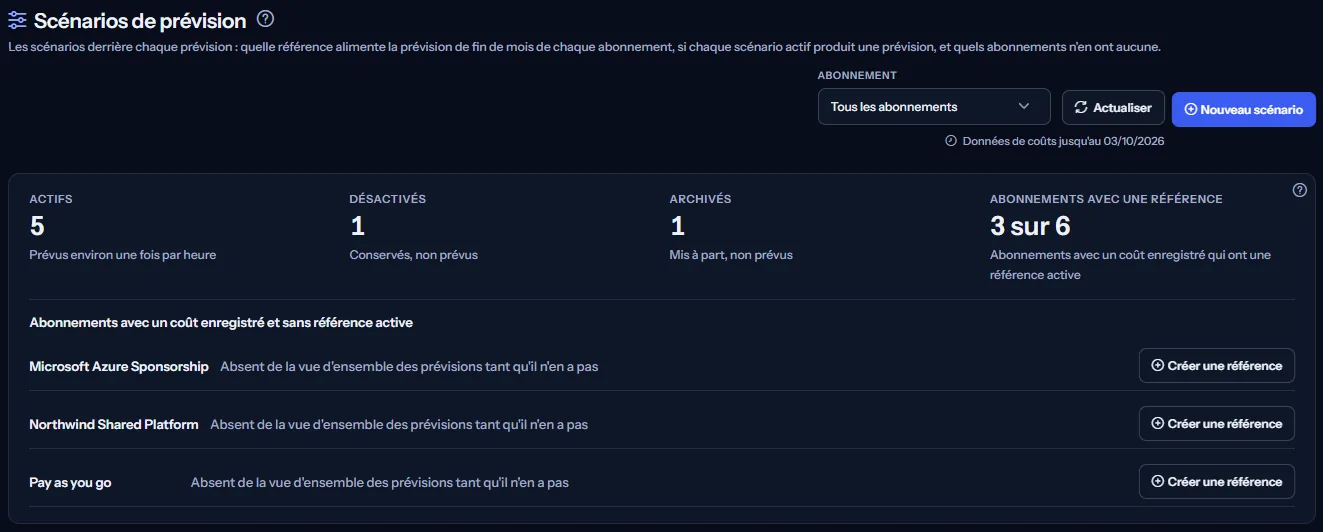Create a reference for Northwind Shared Platform

point(1217,424)
